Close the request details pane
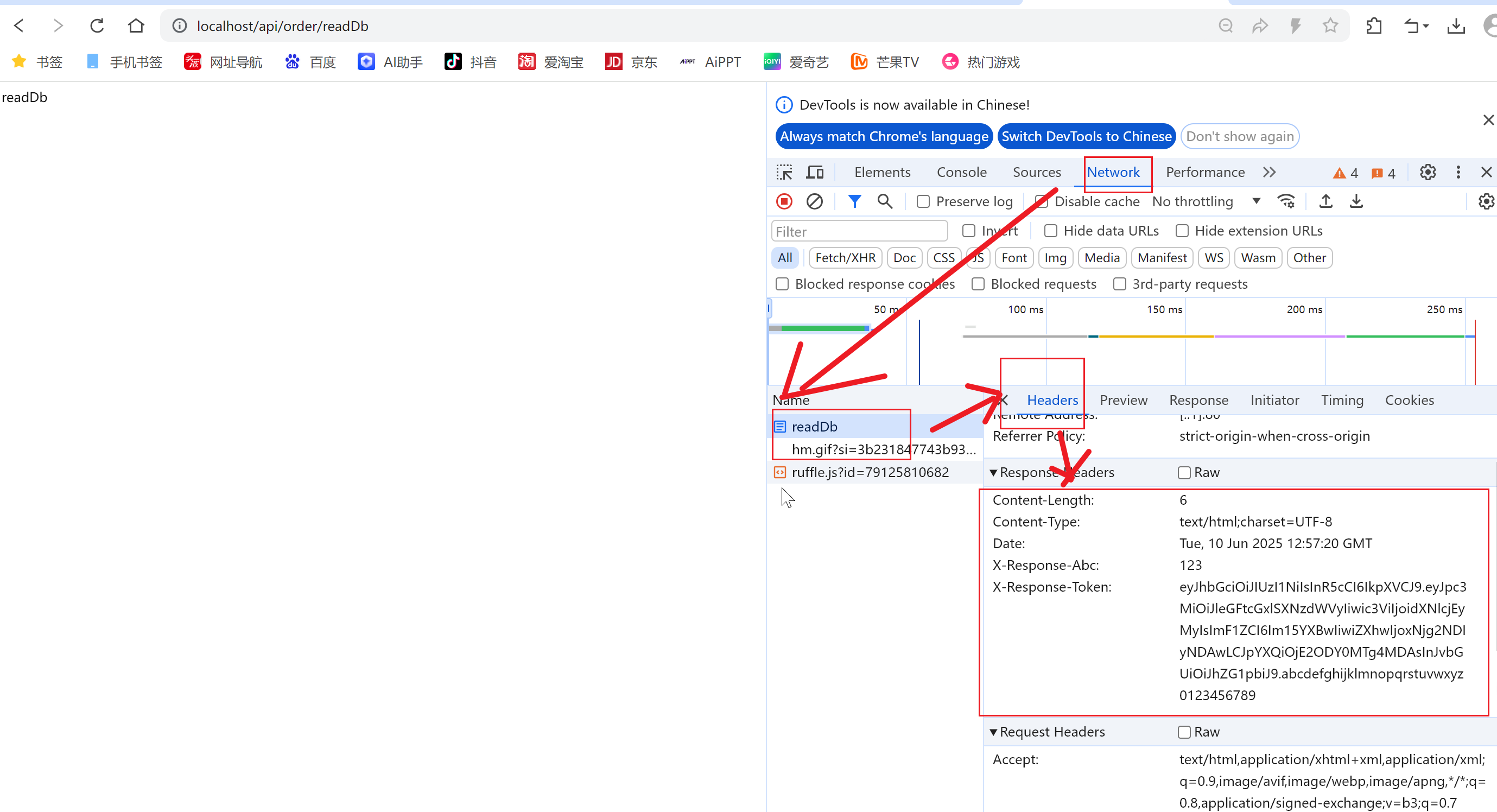This screenshot has width=1497, height=812. pyautogui.click(x=1003, y=400)
